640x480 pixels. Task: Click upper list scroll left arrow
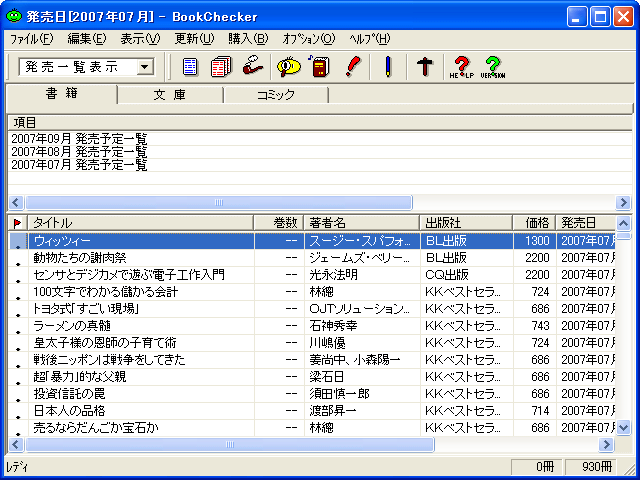16,202
